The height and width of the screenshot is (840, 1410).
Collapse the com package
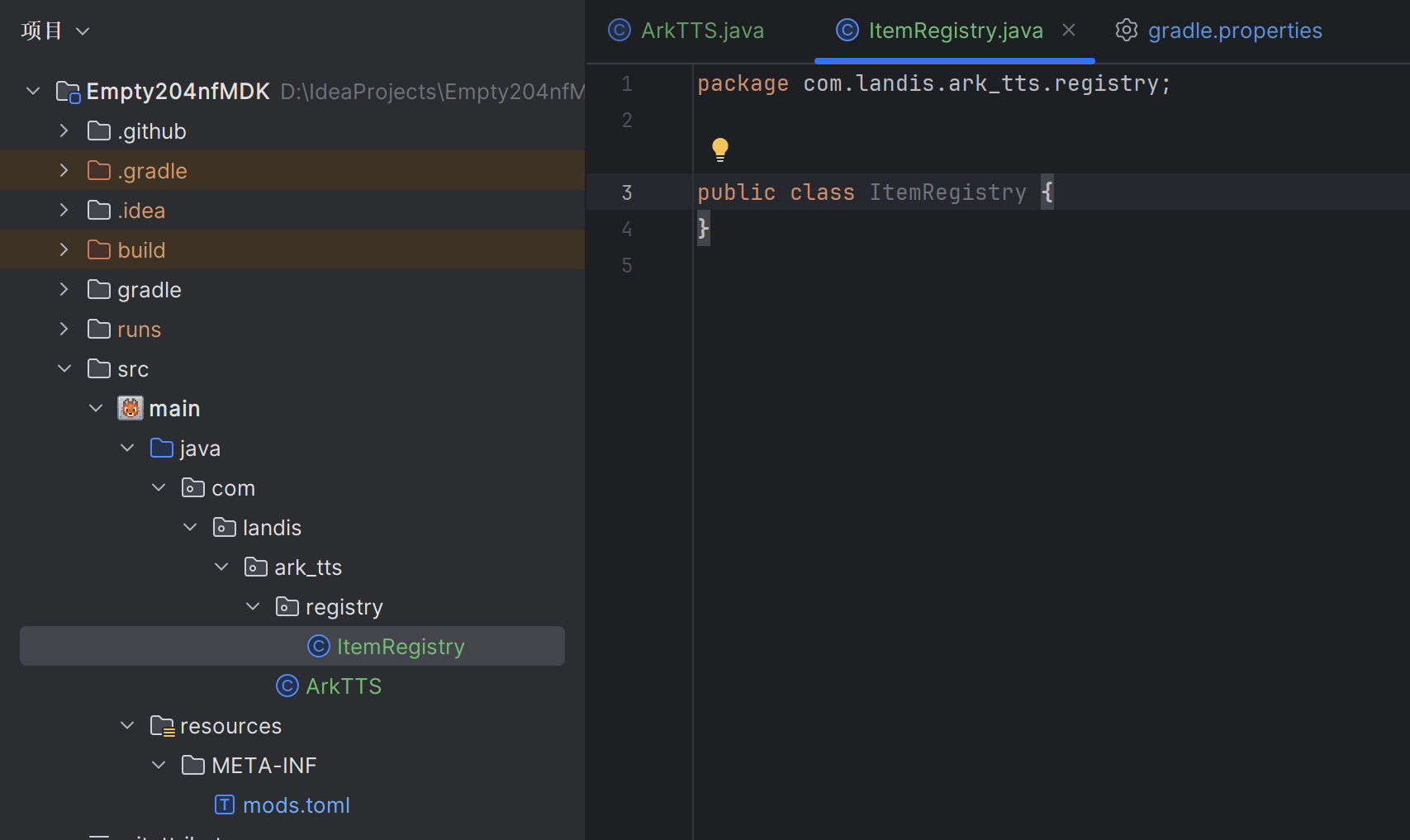point(159,487)
